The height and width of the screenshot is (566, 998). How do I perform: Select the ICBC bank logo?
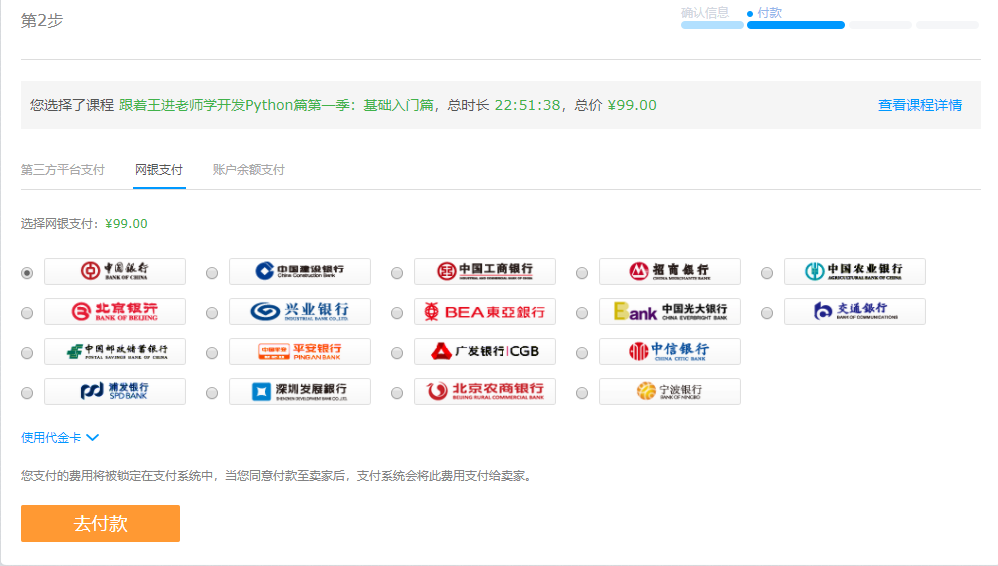tap(484, 271)
